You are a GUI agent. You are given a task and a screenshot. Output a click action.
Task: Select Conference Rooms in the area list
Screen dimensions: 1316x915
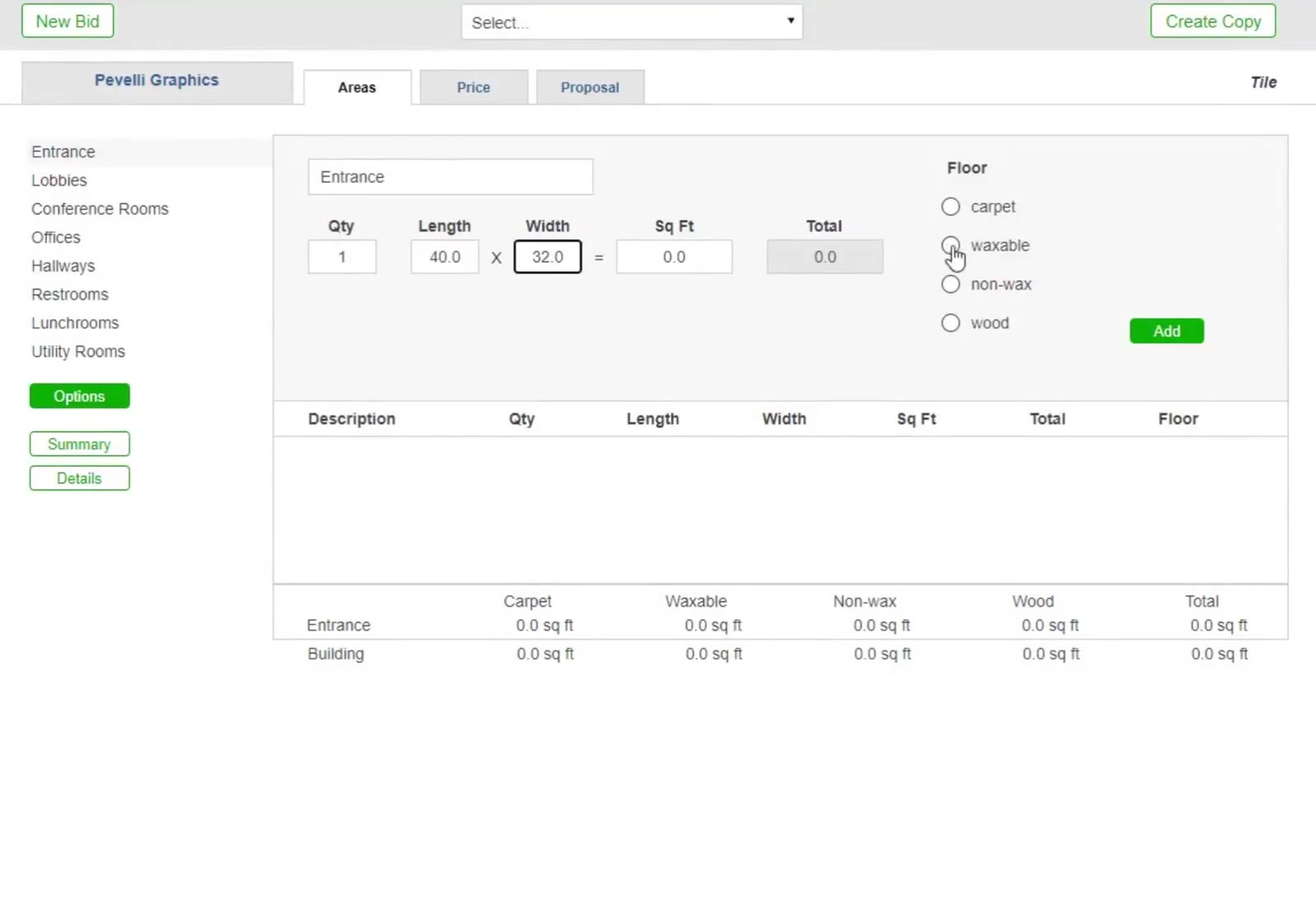(x=100, y=209)
